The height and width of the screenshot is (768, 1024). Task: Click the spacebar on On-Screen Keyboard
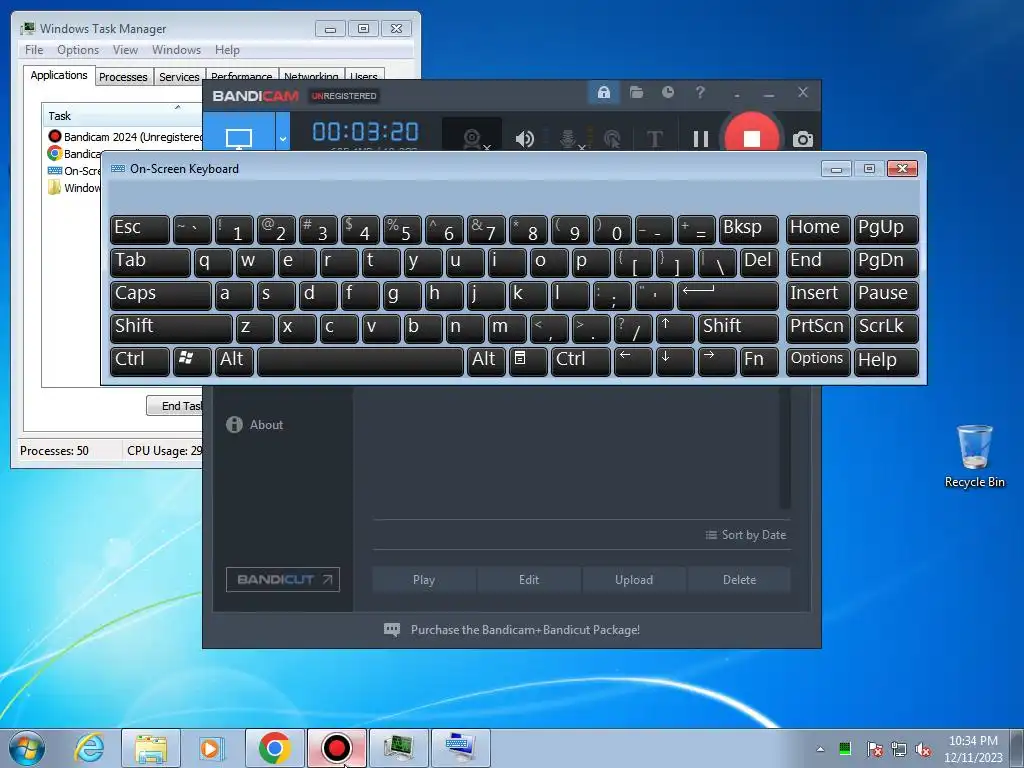coord(360,361)
